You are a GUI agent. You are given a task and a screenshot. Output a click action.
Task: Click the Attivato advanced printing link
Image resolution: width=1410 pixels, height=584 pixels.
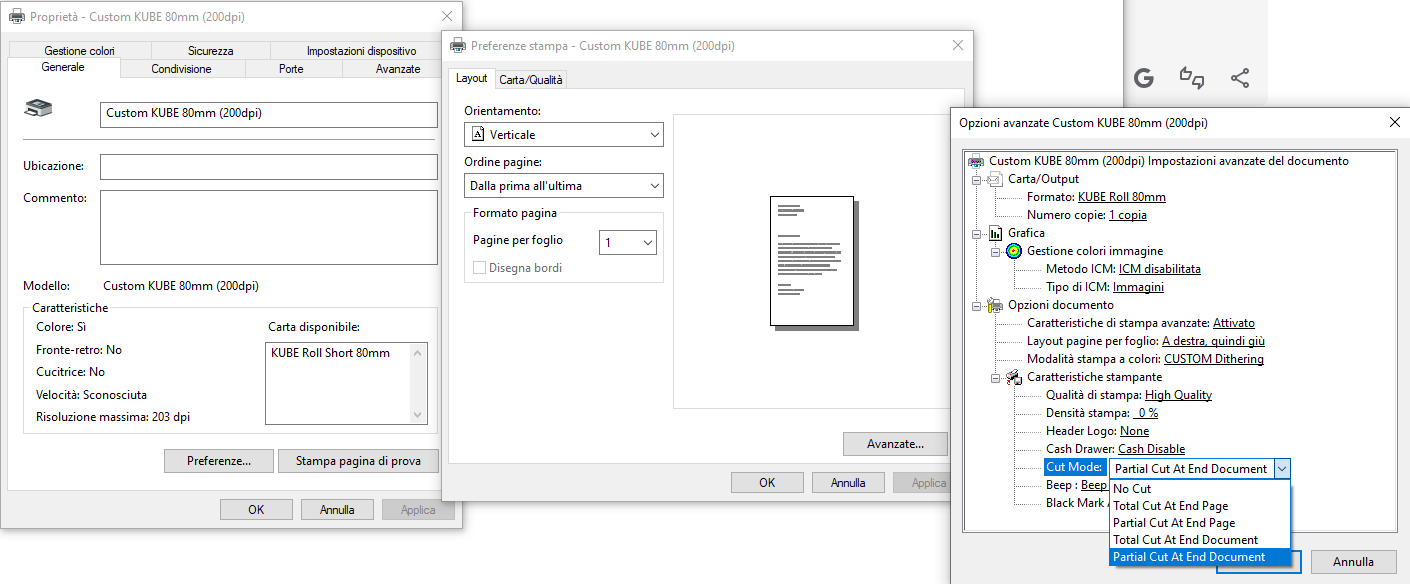point(1234,323)
